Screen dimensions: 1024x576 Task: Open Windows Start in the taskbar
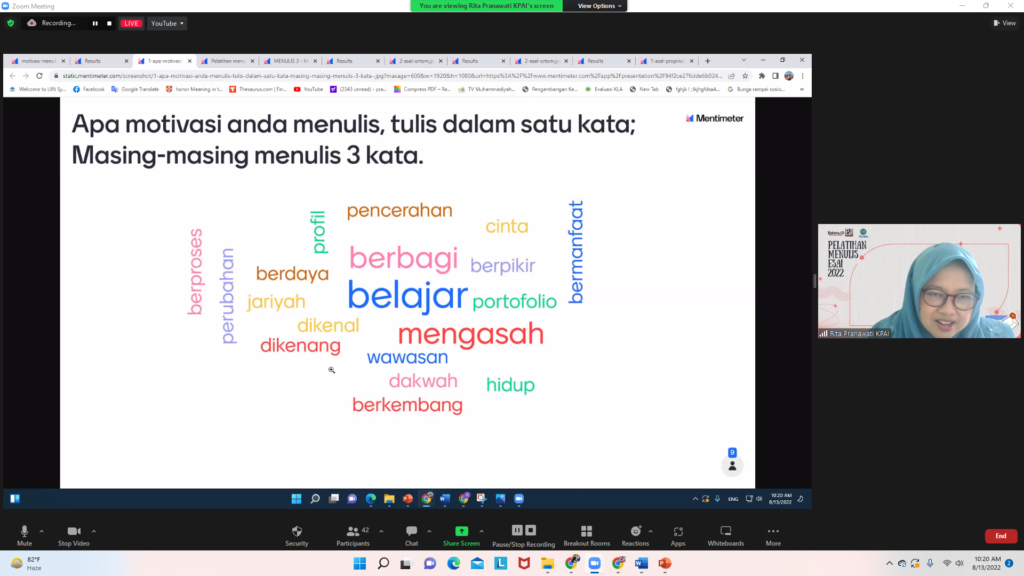point(359,563)
